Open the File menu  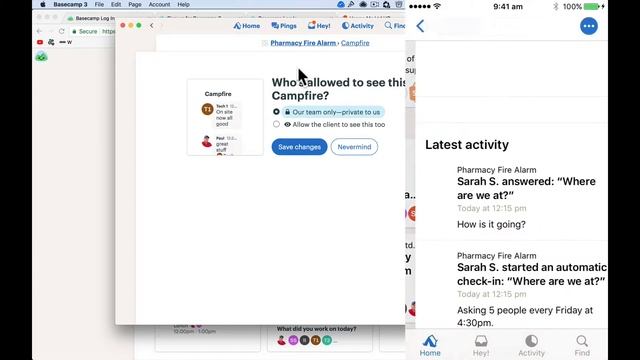[99, 4]
